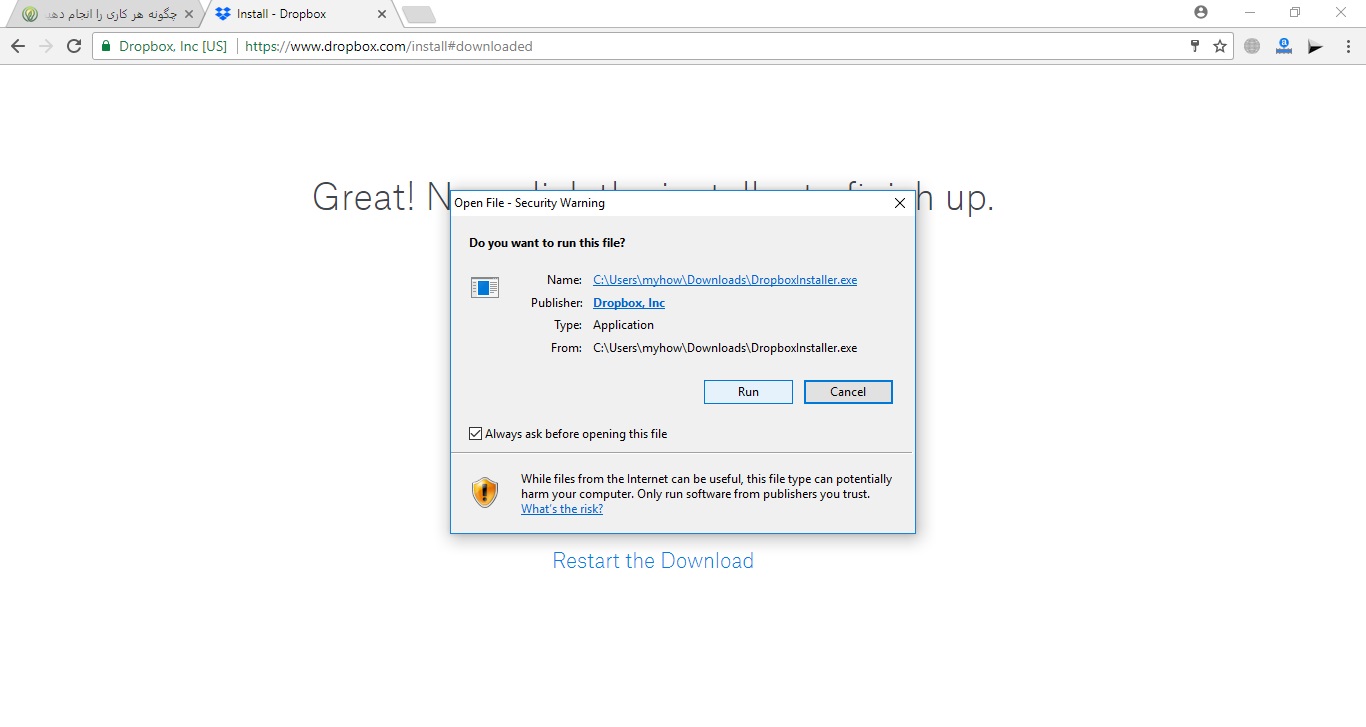The width and height of the screenshot is (1366, 727).
Task: Click the Dropbox, Inc publisher link
Action: coord(629,303)
